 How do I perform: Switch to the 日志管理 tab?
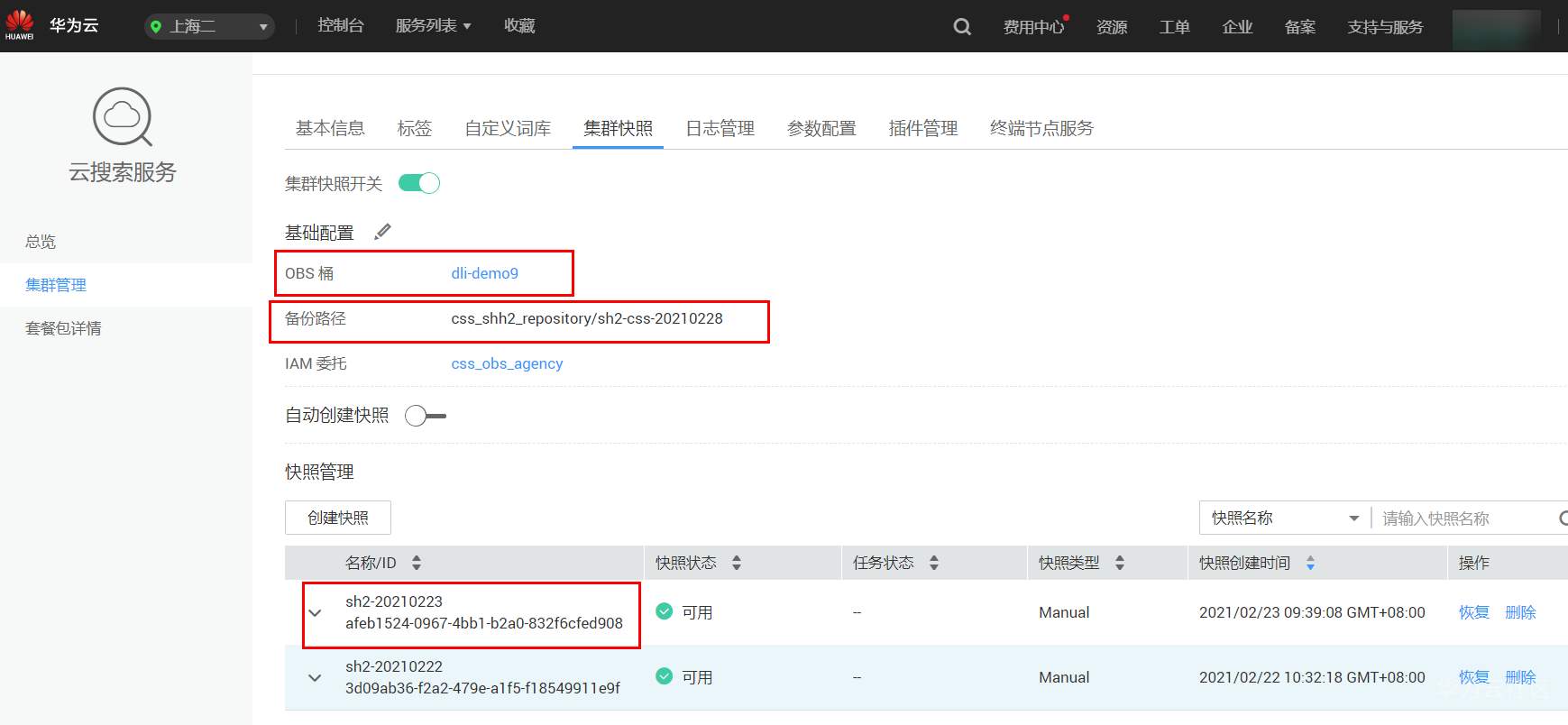(720, 128)
